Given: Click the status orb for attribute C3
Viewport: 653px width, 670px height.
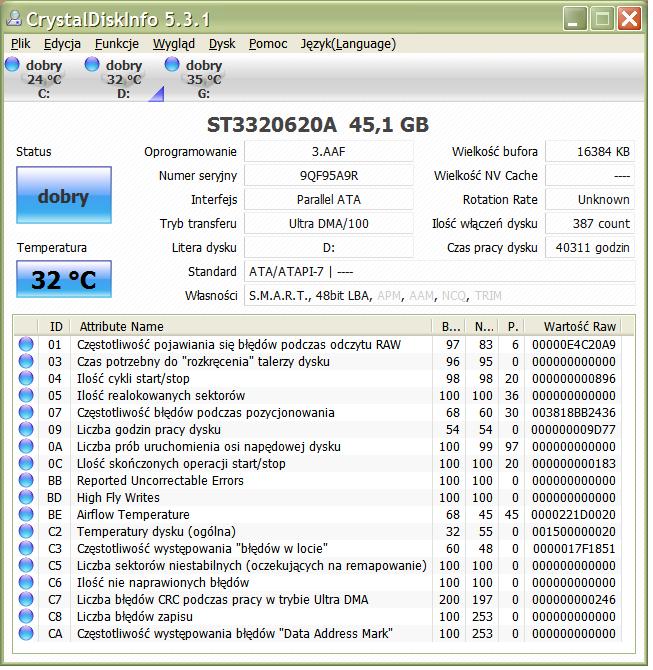Looking at the screenshot, I should pyautogui.click(x=26, y=549).
